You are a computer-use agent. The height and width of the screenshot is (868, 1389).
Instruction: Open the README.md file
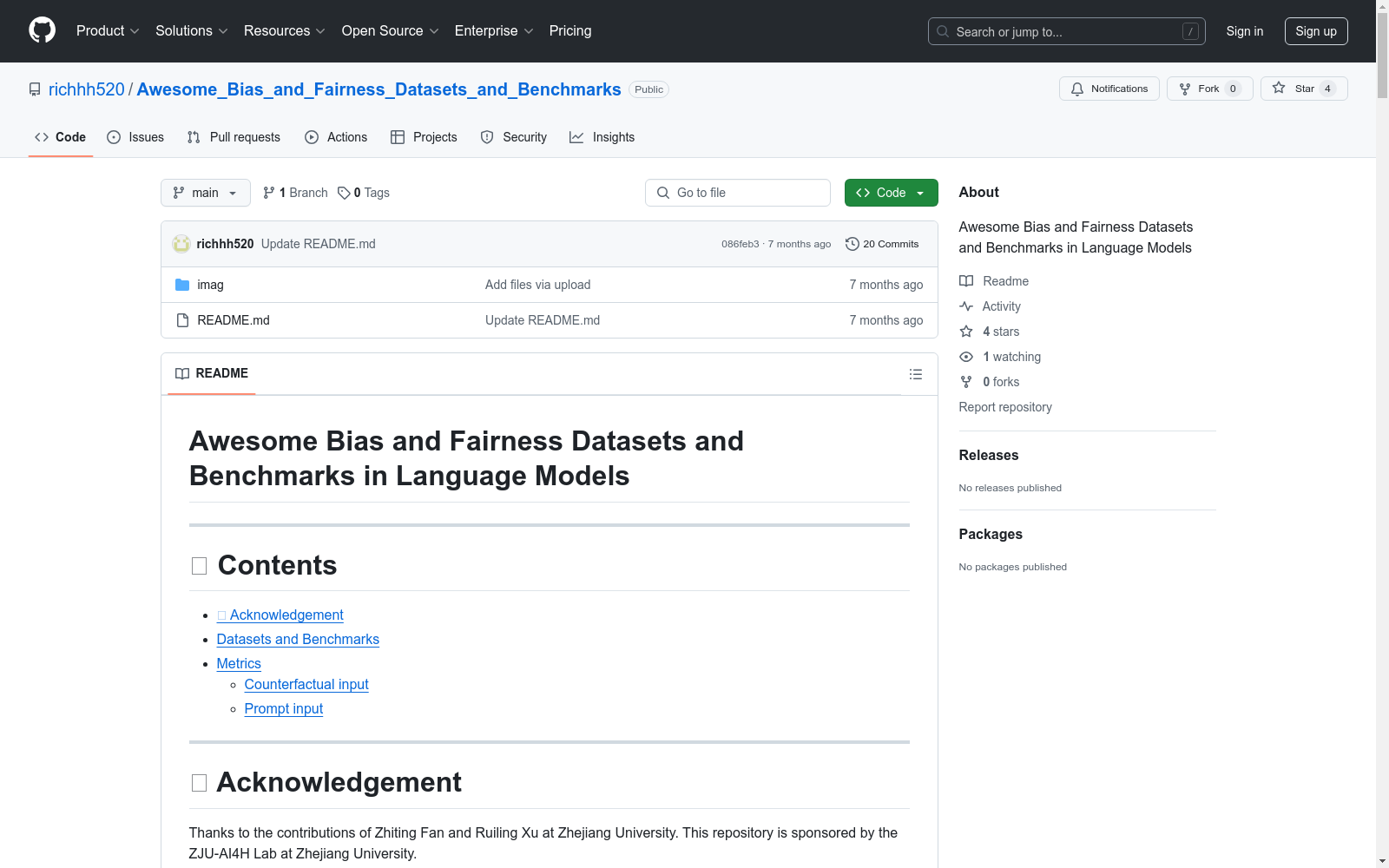[x=234, y=320]
